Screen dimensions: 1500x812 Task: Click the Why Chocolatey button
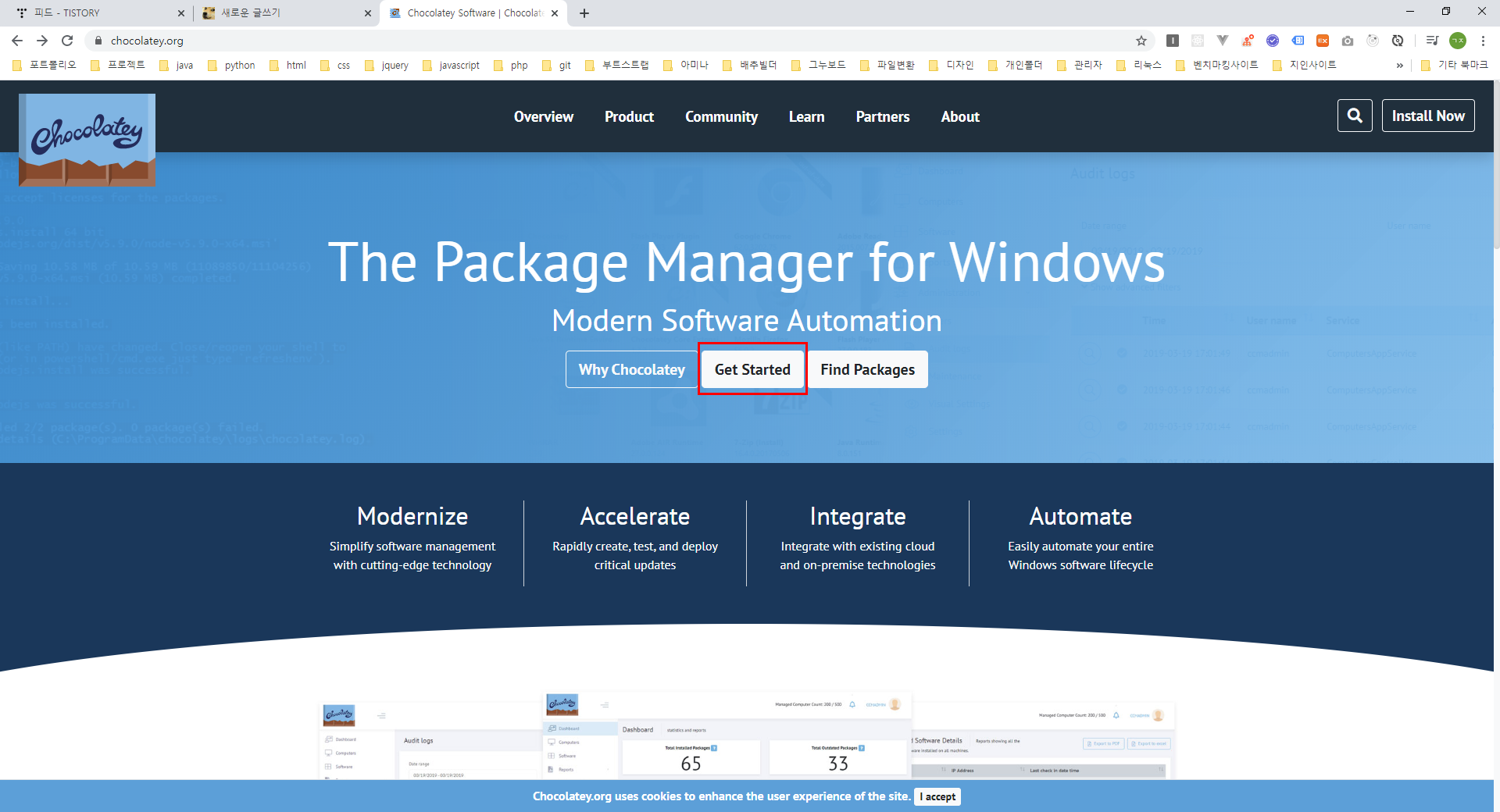coord(631,369)
